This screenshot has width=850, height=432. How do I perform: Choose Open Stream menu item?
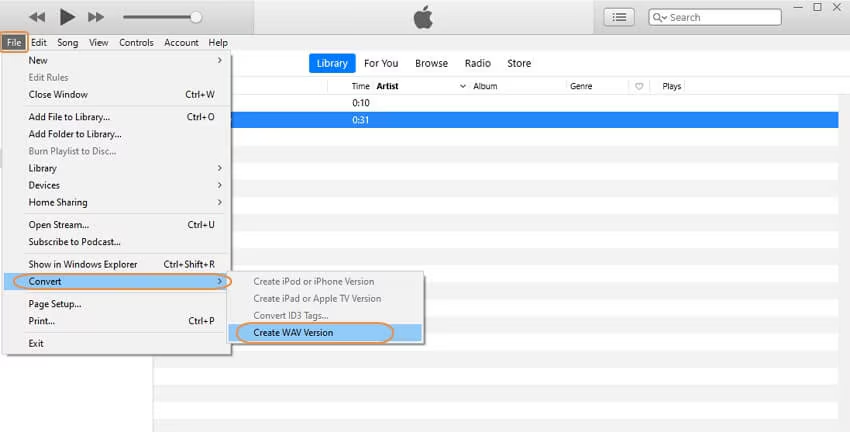coord(117,224)
